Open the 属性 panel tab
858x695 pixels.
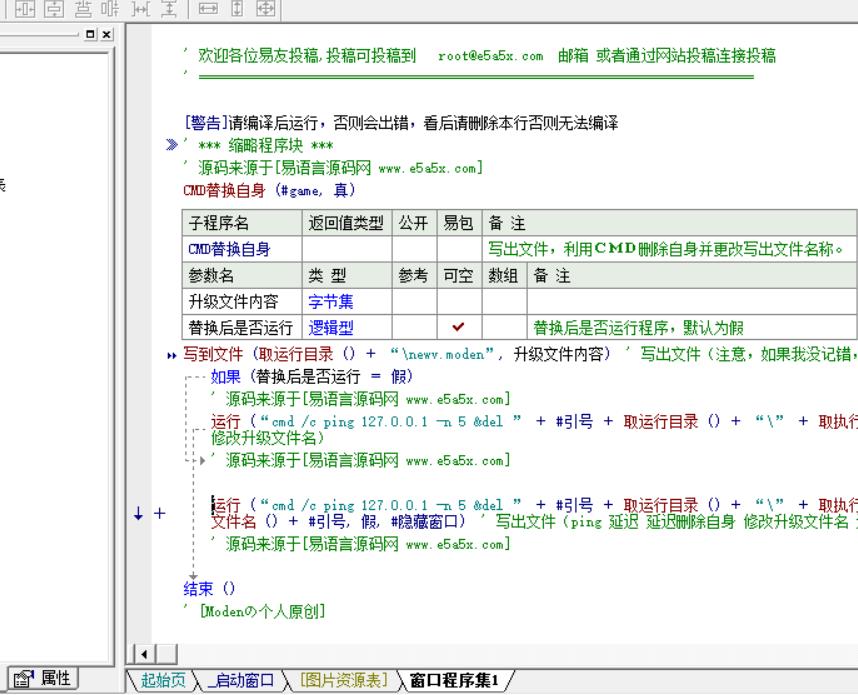(x=44, y=679)
